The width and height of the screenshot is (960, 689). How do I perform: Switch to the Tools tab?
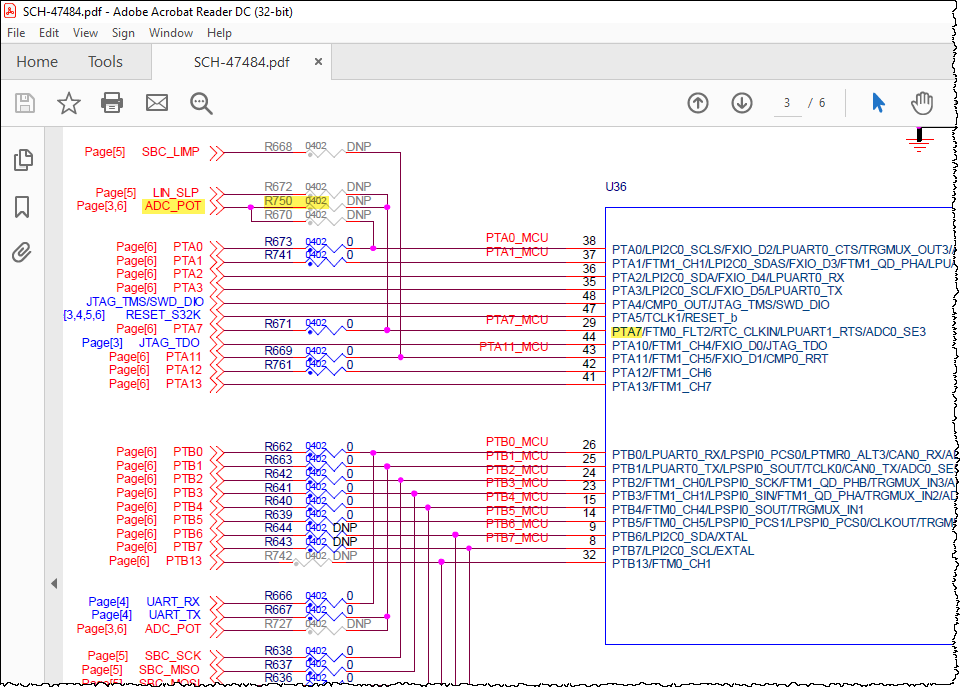[105, 61]
